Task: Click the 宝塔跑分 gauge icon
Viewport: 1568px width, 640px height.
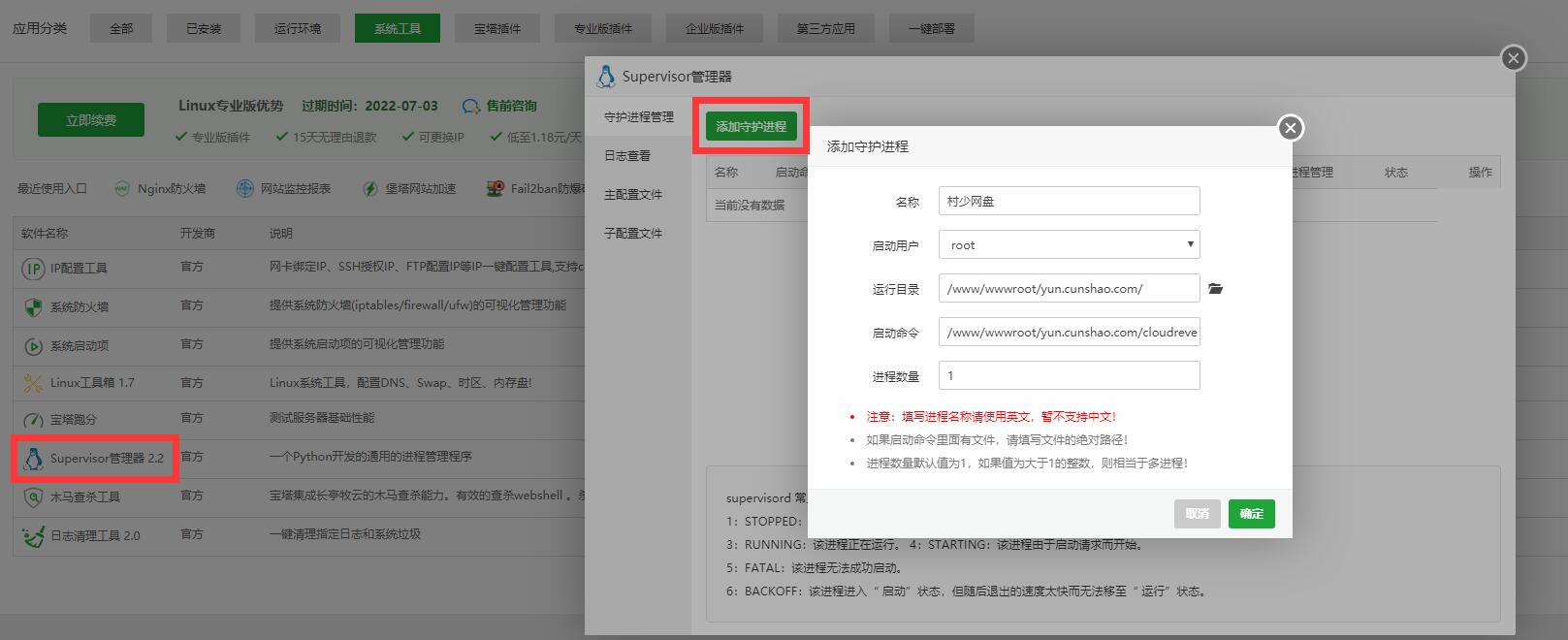Action: point(33,420)
